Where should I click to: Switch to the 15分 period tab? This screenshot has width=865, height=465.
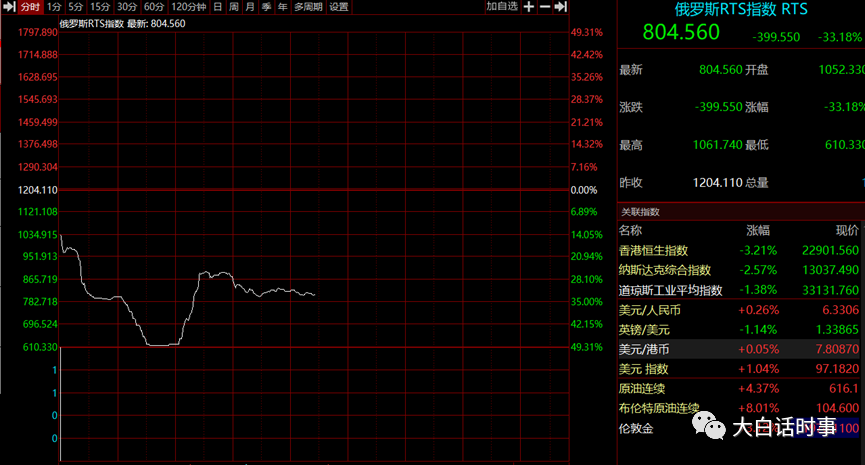tap(100, 7)
